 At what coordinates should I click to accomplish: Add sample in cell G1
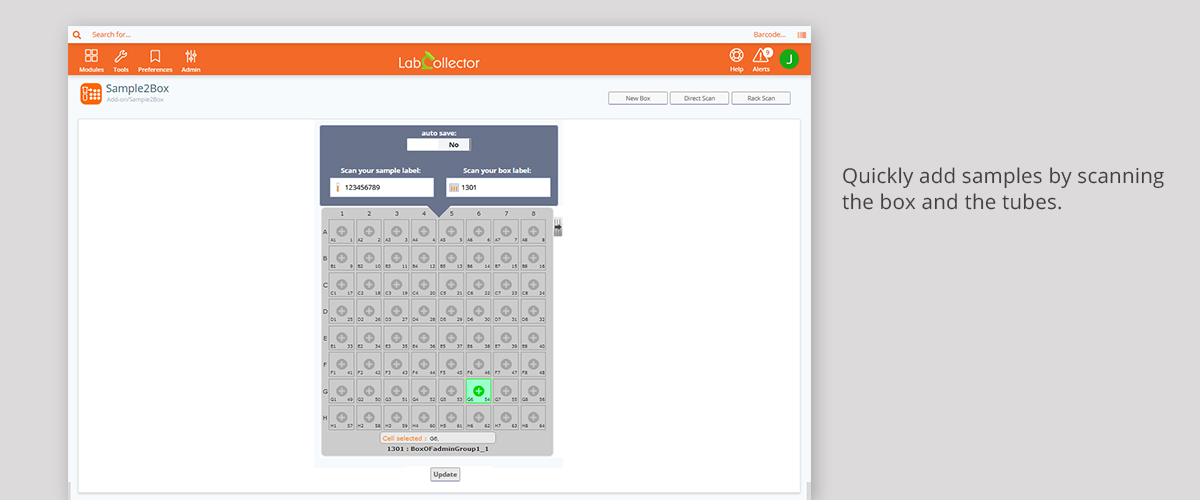[x=341, y=391]
